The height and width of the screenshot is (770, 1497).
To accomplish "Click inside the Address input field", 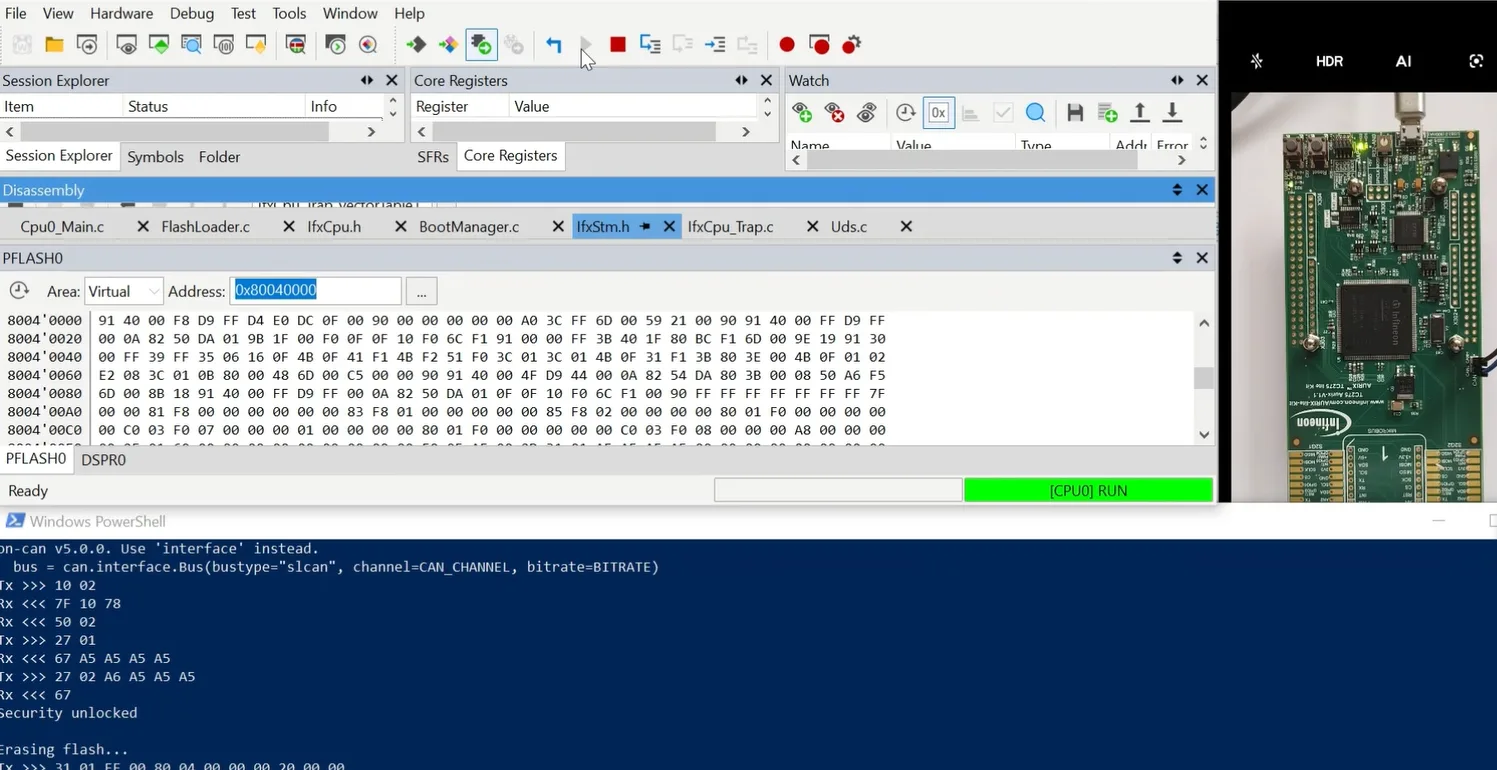I will (316, 291).
